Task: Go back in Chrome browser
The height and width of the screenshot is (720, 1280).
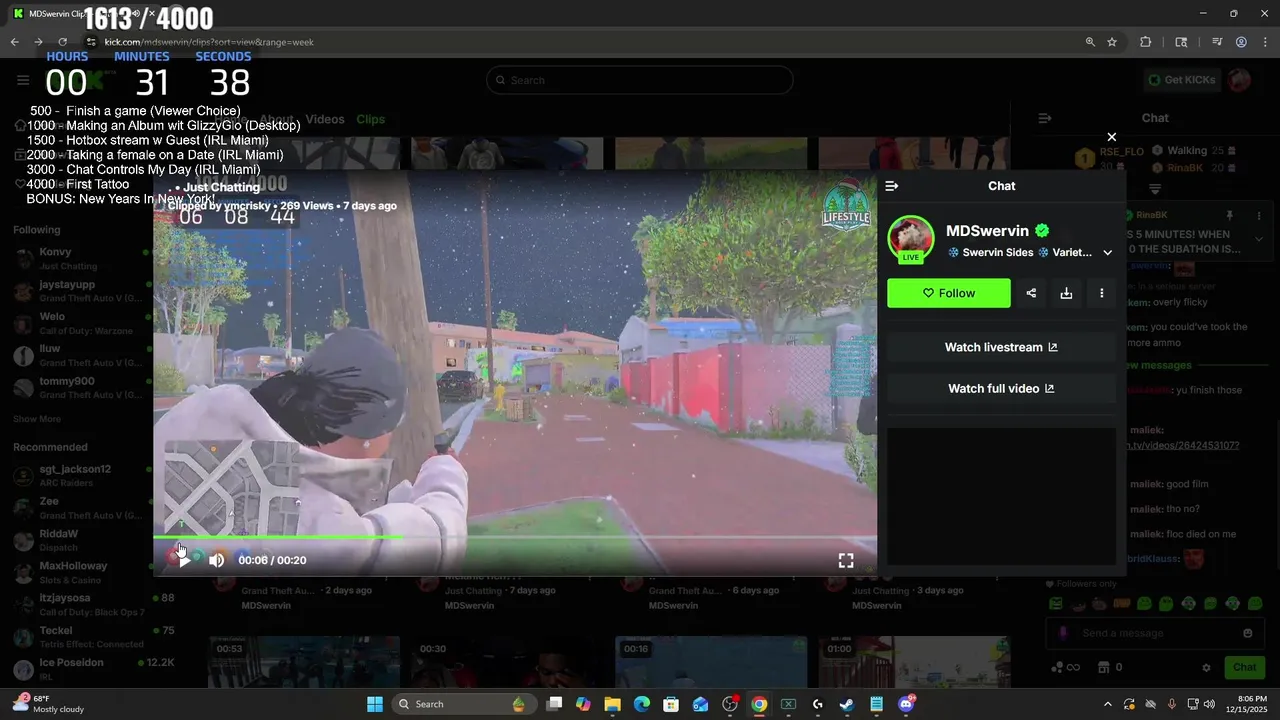Action: 15,42
